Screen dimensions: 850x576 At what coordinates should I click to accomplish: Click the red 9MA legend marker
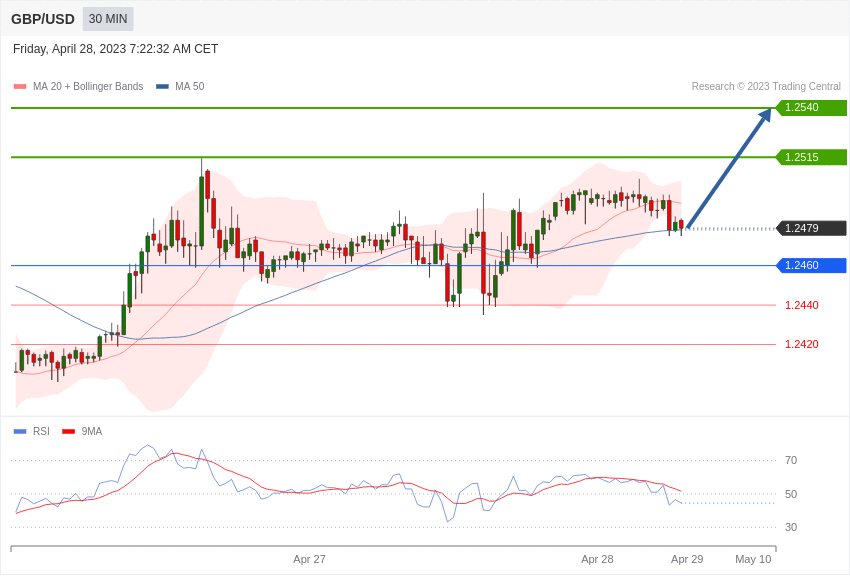[x=68, y=431]
